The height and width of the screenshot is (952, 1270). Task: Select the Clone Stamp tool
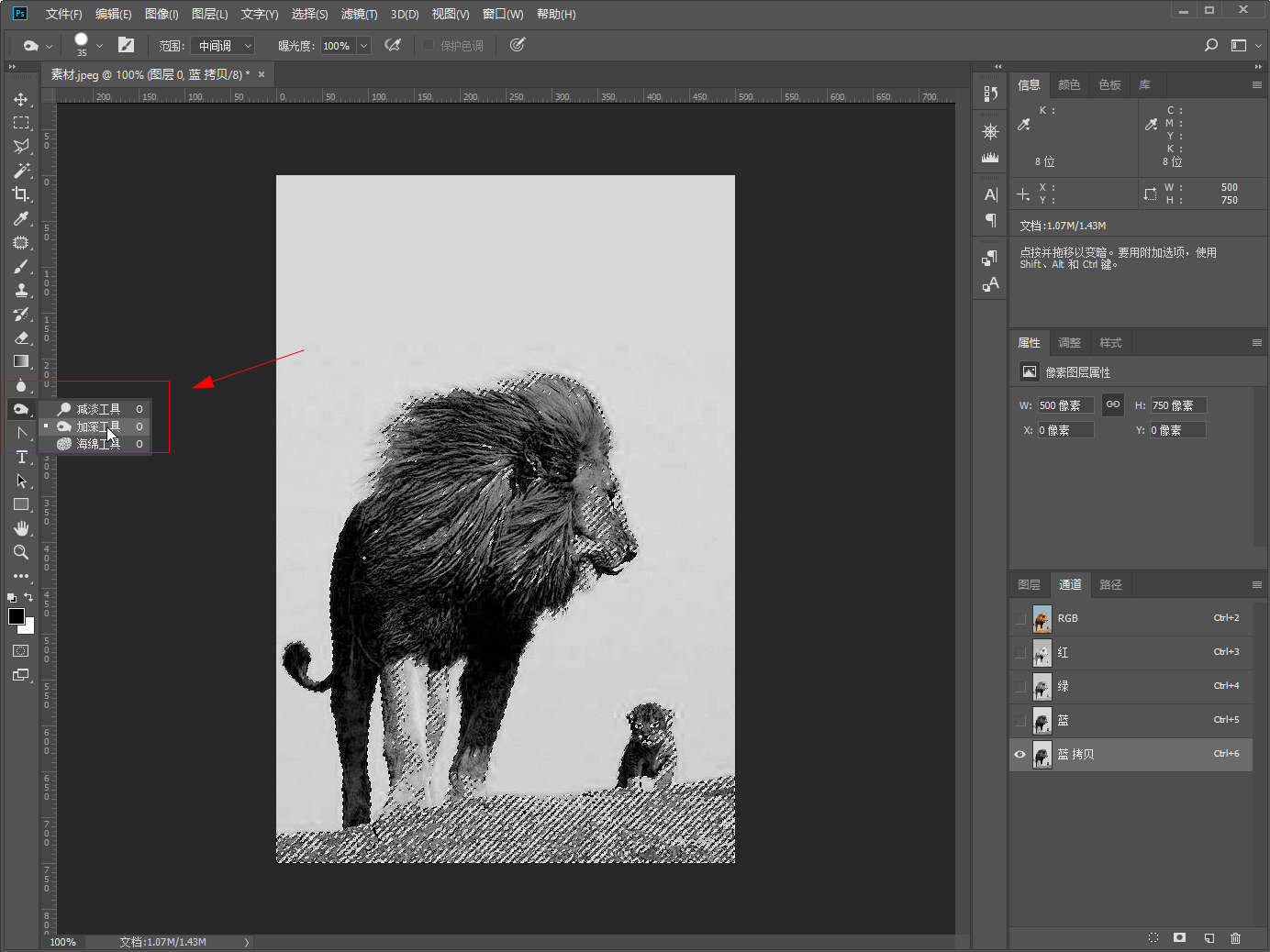21,290
